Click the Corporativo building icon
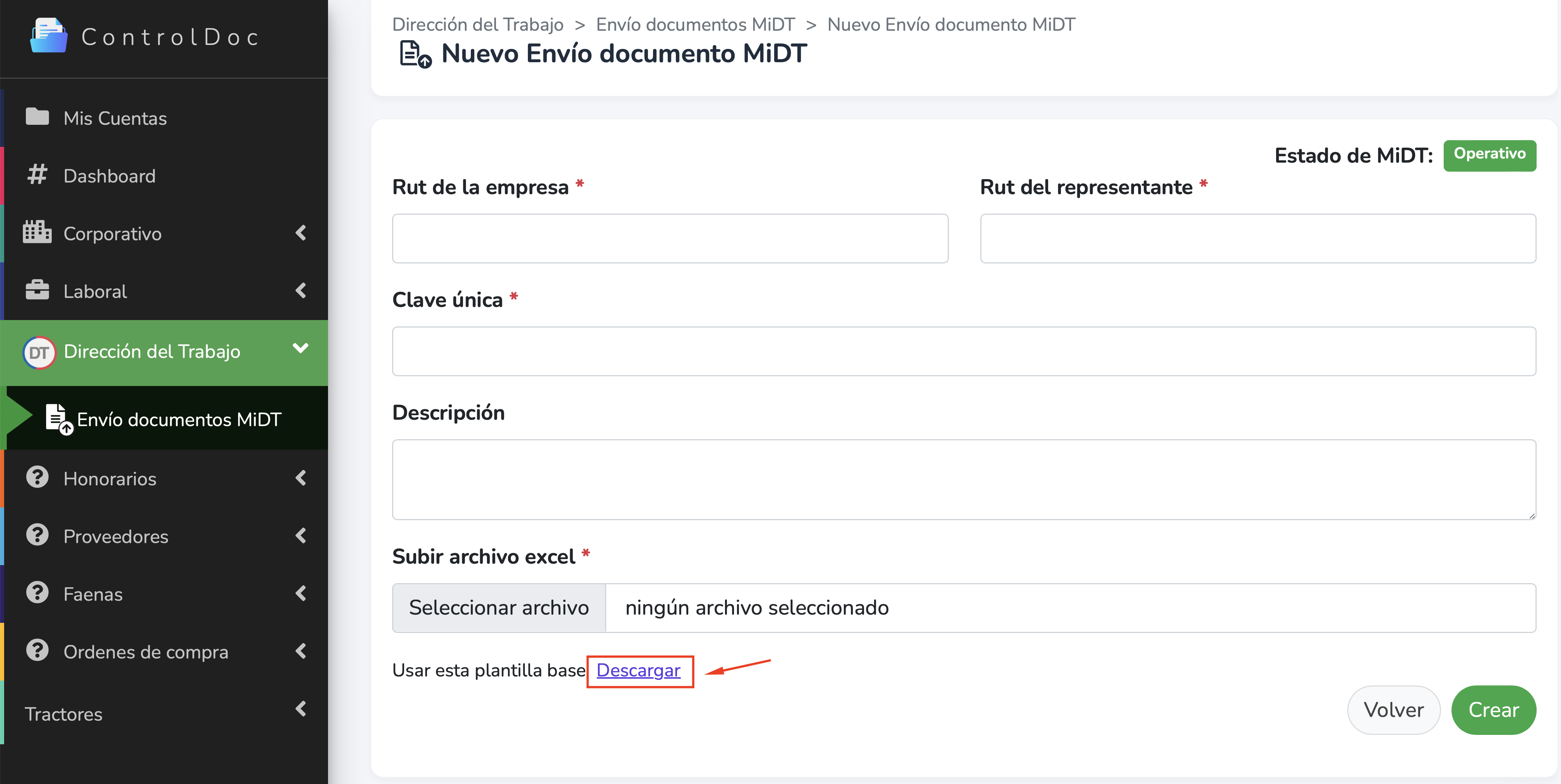 (37, 232)
